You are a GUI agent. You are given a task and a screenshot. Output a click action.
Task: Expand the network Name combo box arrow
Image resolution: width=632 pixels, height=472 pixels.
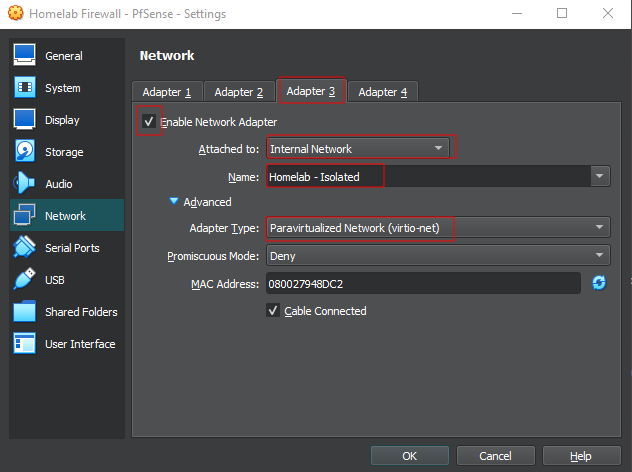[x=600, y=176]
